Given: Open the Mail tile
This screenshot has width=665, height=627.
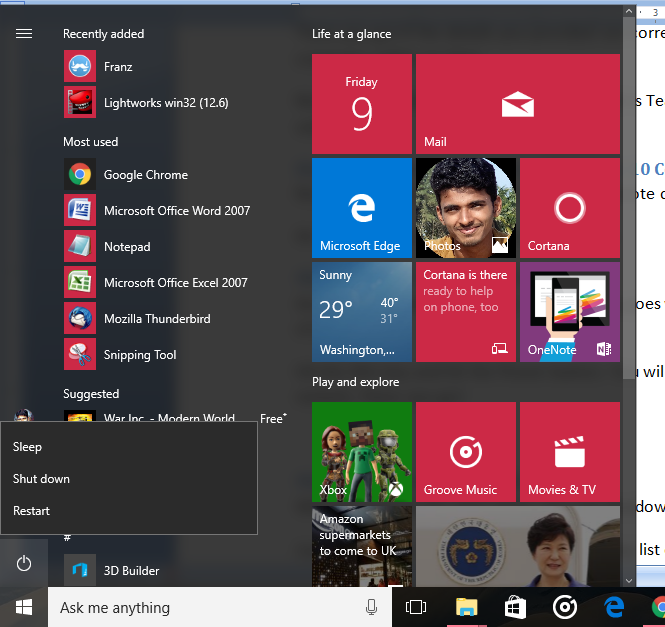Looking at the screenshot, I should (x=517, y=104).
